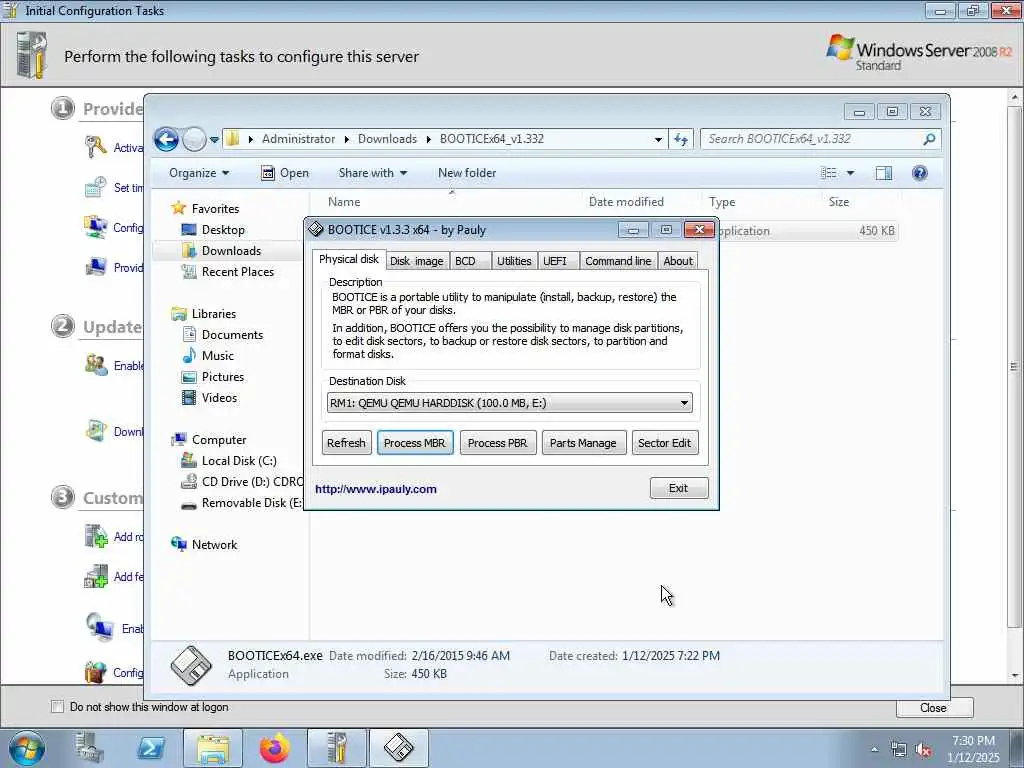Open the ipauly.com link
The width and height of the screenshot is (1024, 768).
pos(376,489)
